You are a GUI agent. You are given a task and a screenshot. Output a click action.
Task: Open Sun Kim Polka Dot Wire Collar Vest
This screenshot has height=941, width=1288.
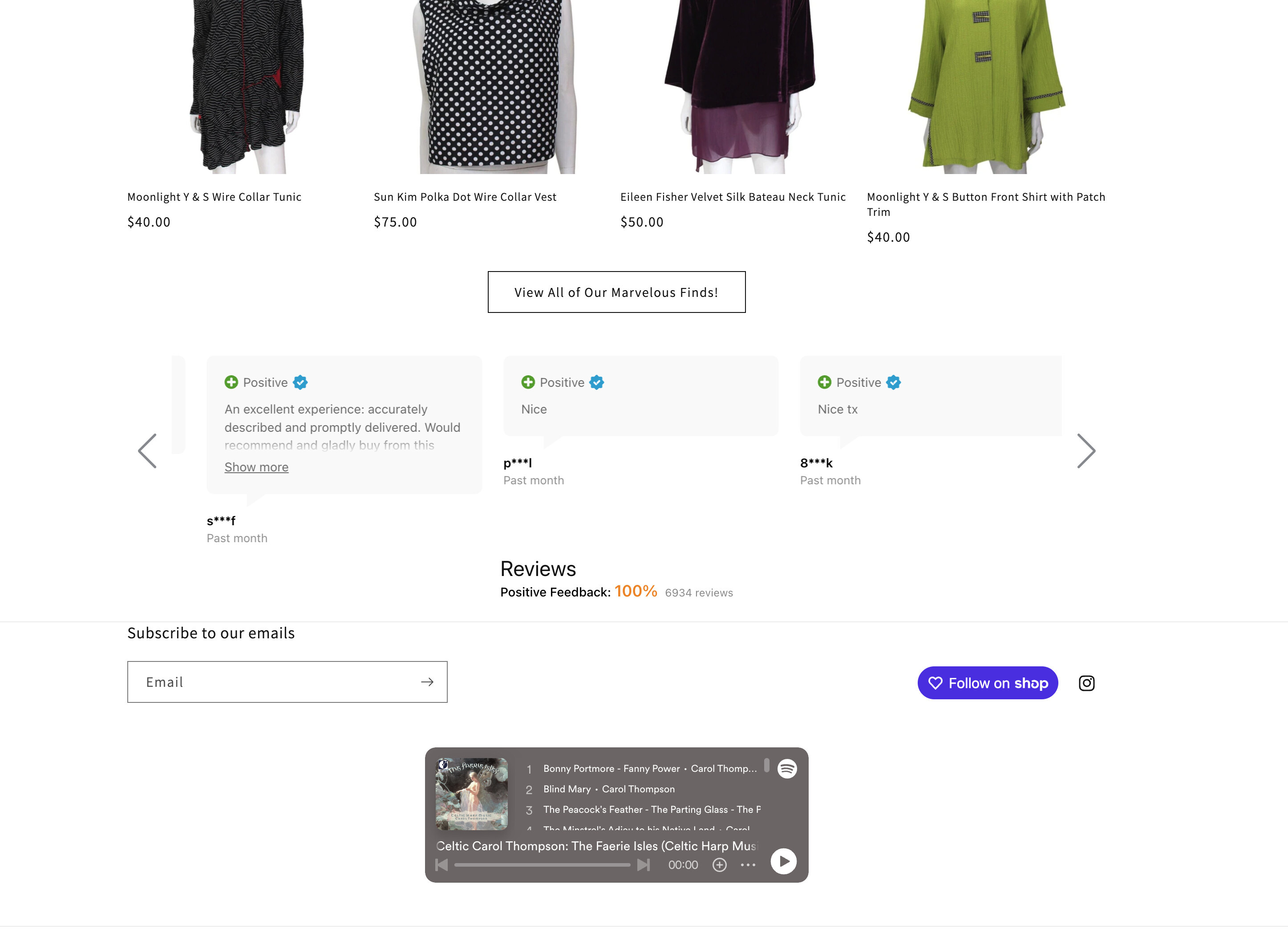(465, 197)
